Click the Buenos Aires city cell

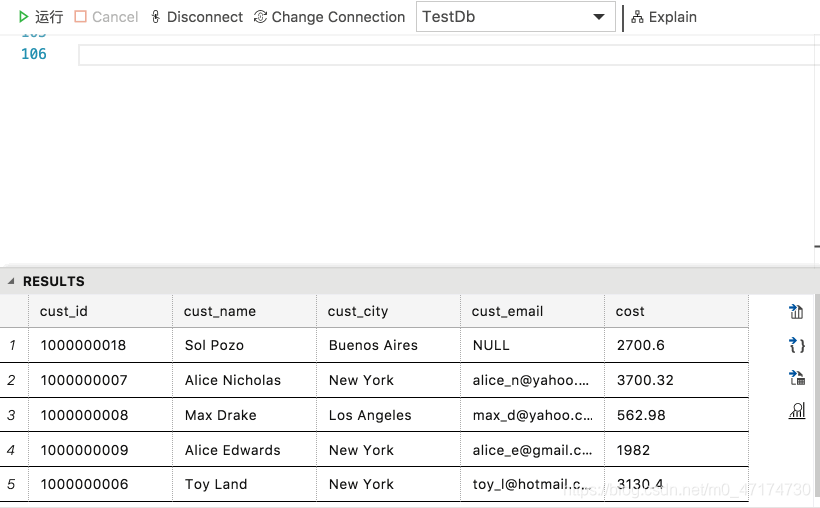tap(389, 345)
